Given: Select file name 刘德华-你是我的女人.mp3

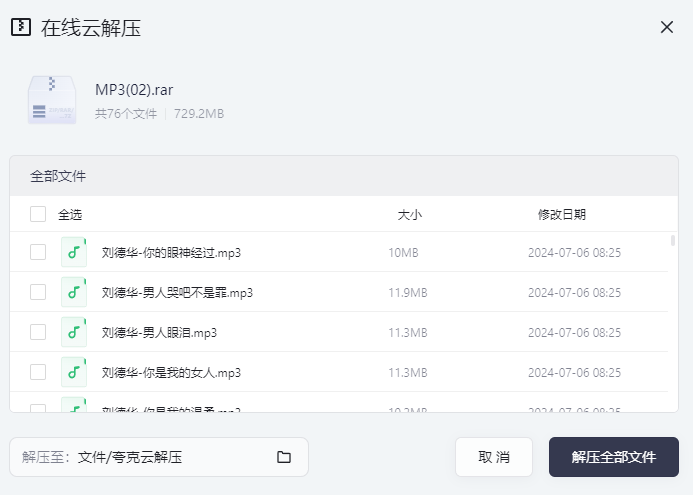Looking at the screenshot, I should (171, 373).
